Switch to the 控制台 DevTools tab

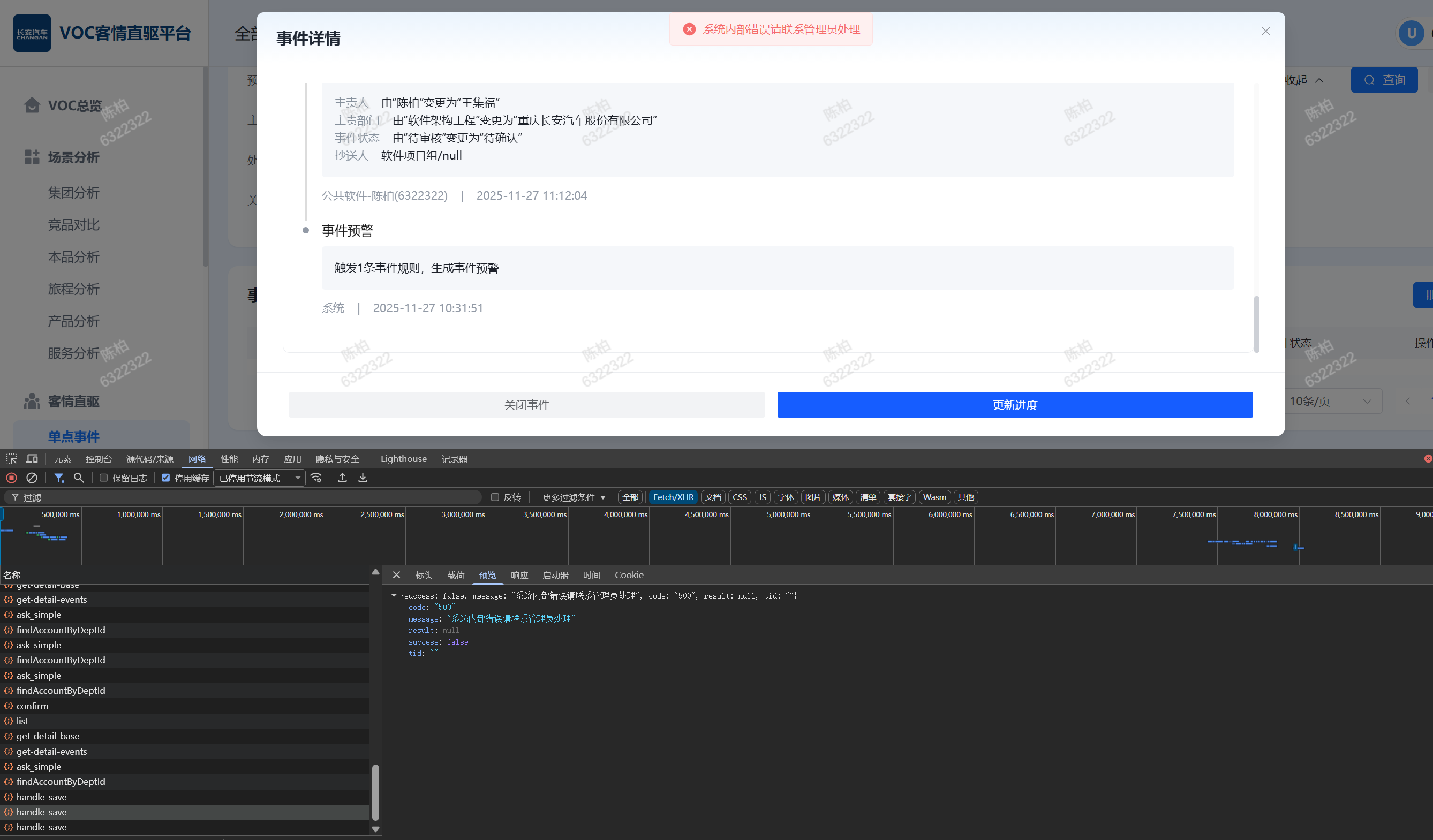(99, 459)
